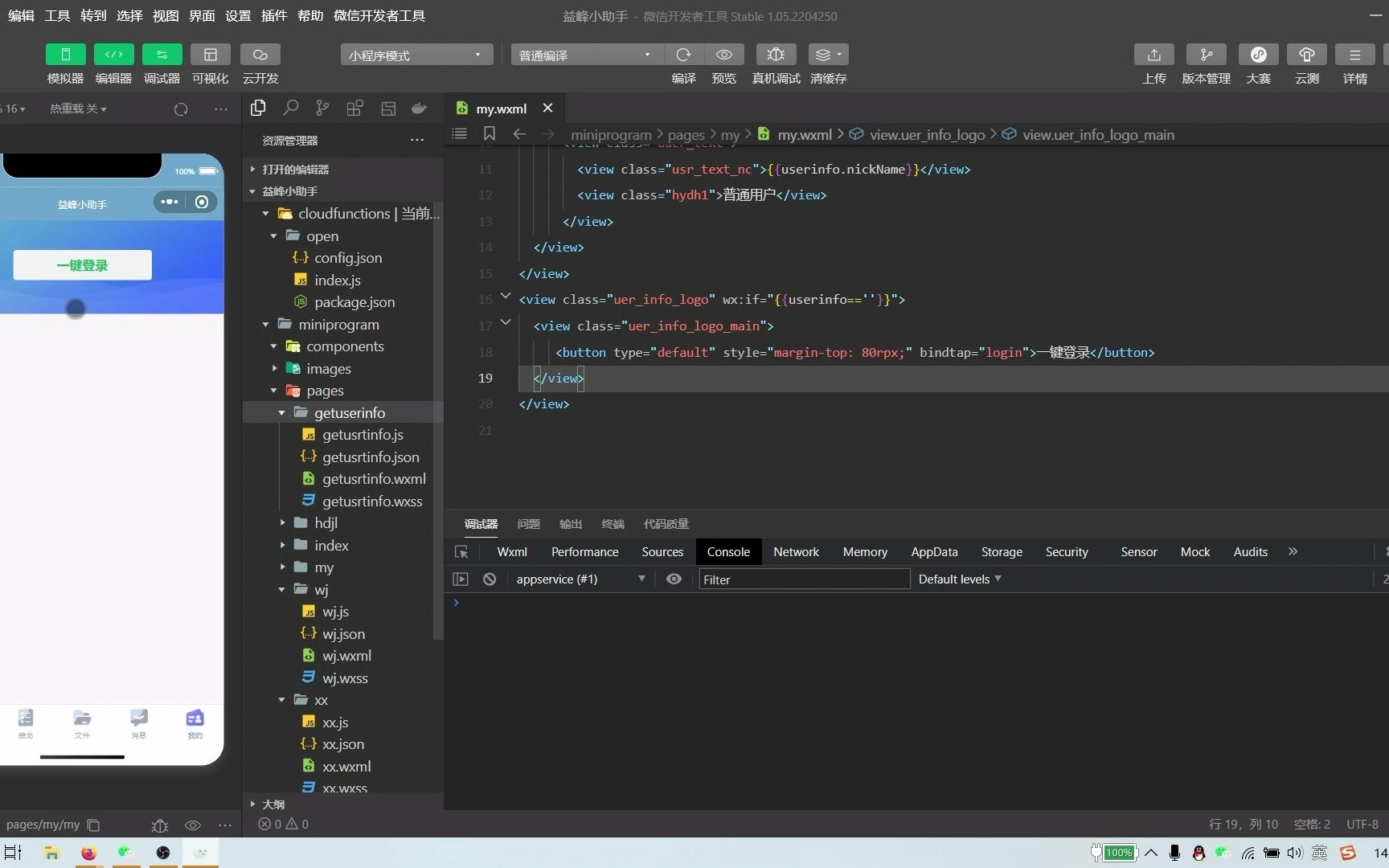
Task: Click the real device debug icon
Action: coord(776,55)
